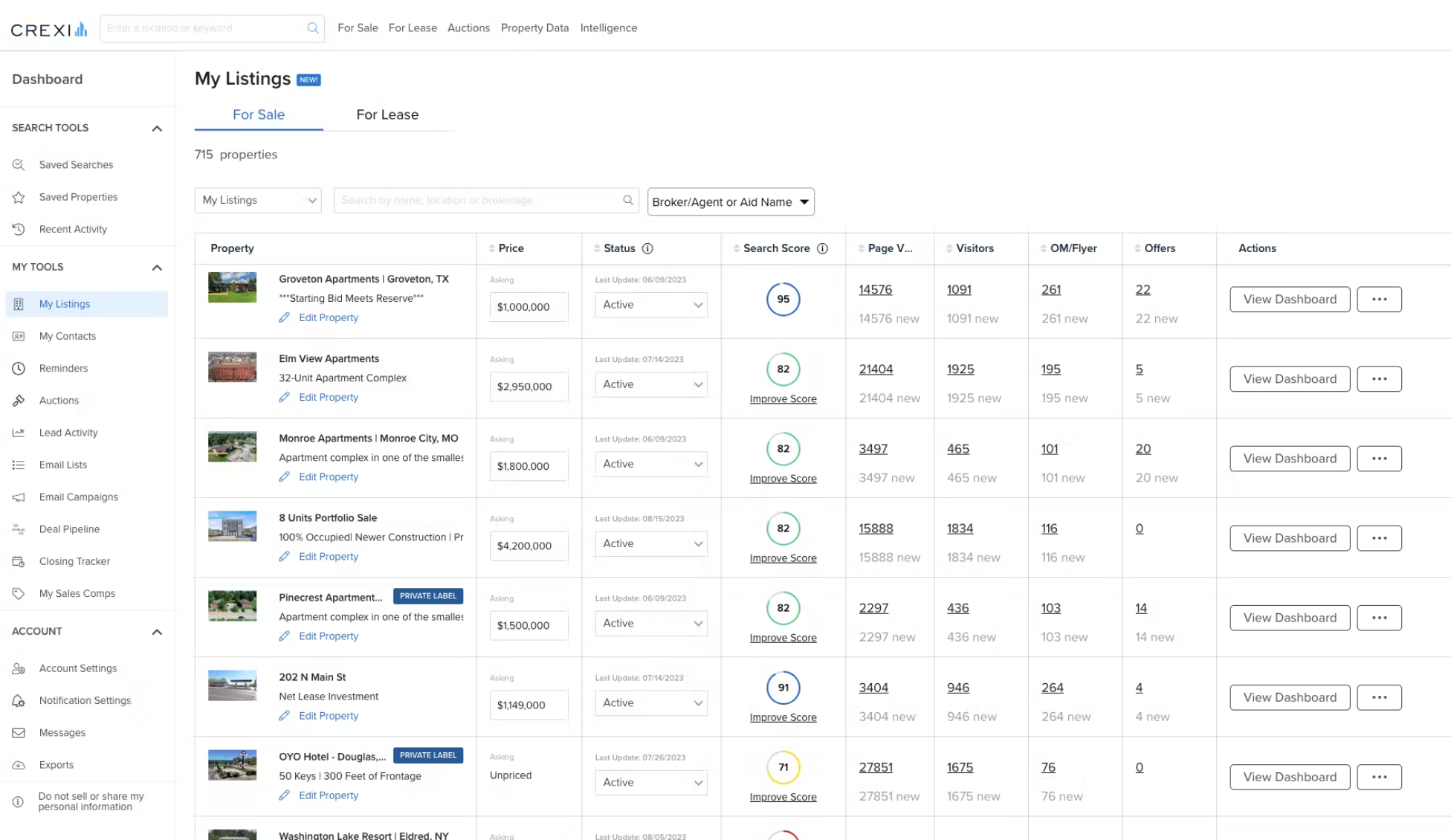
Task: Click the listings search by name field
Action: [x=486, y=200]
